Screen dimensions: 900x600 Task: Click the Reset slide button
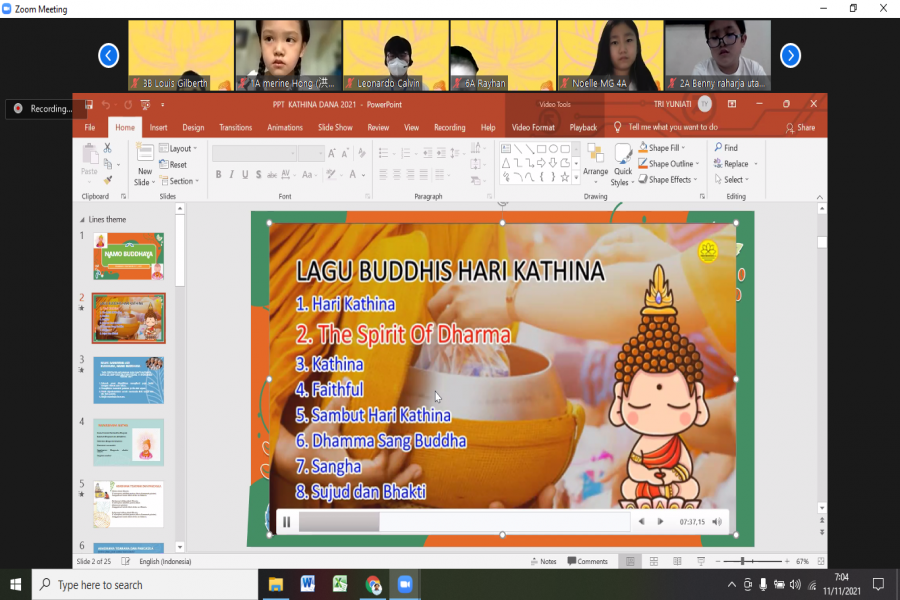pos(177,165)
